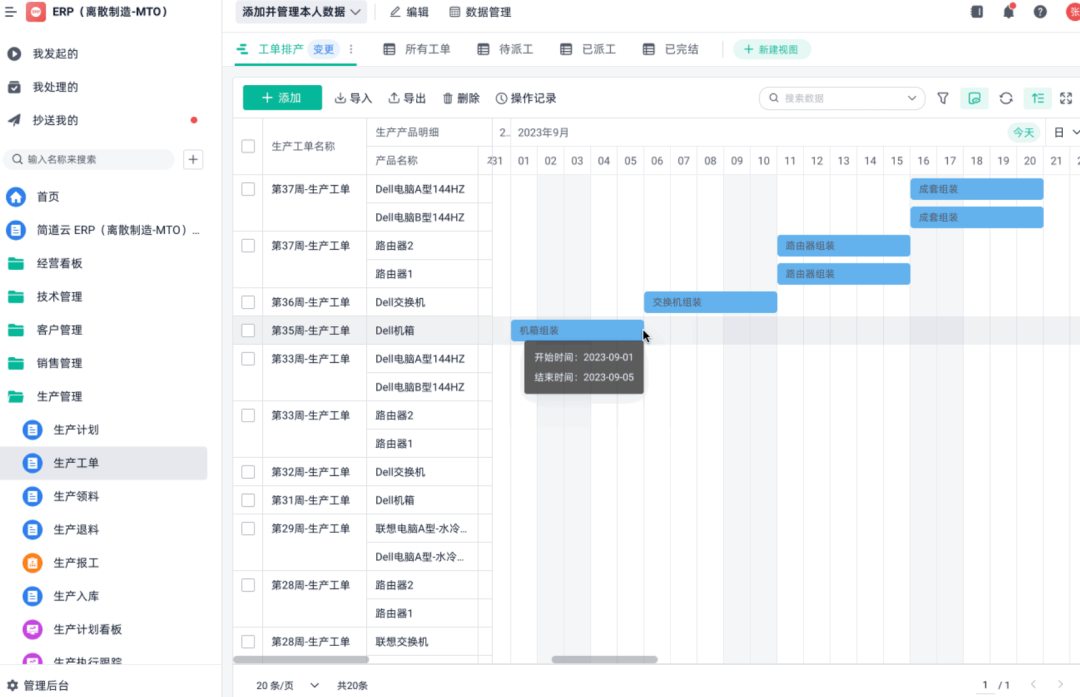This screenshot has height=697, width=1080.
Task: Click the refresh data icon
Action: click(1006, 98)
